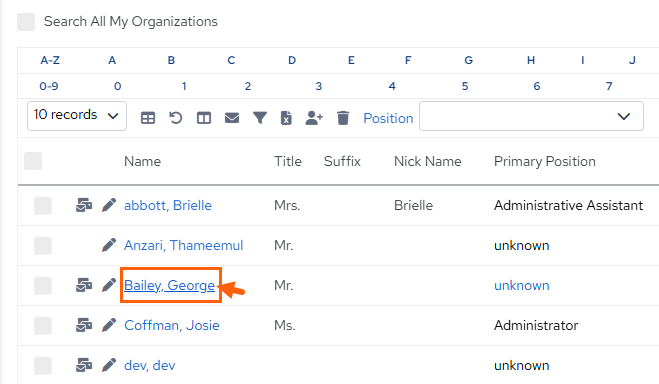Click the trash delete icon
The width and height of the screenshot is (659, 384).
click(x=343, y=118)
